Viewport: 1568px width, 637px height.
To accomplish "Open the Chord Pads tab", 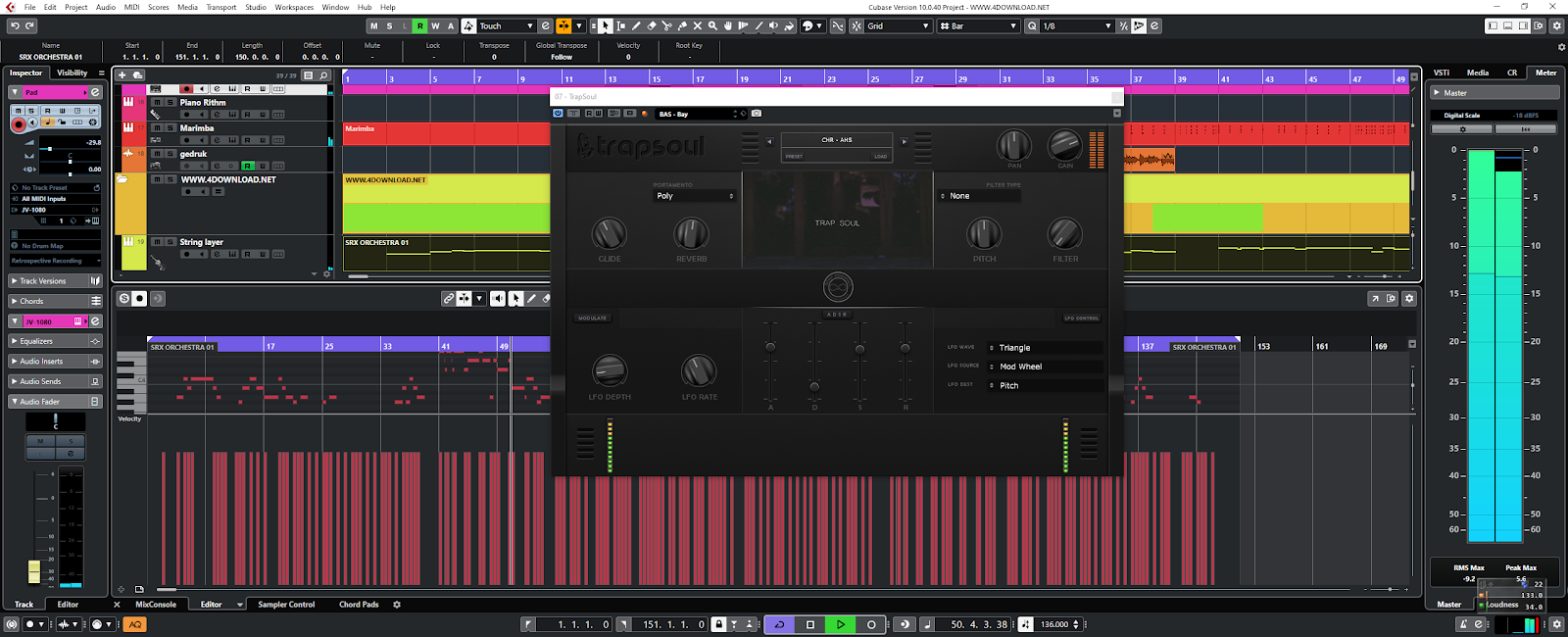I will tap(359, 605).
